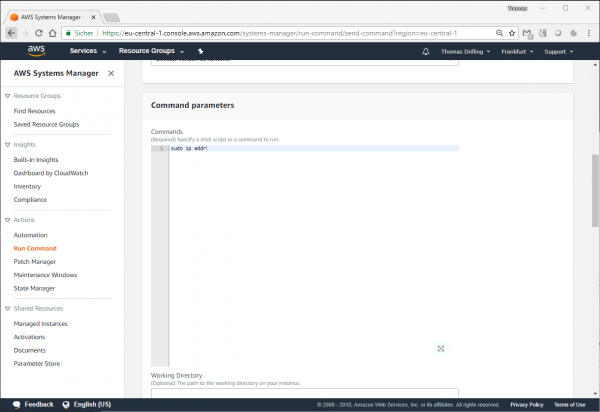Open the Frankfurt region selector
Image resolution: width=600 pixels, height=412 pixels.
(517, 52)
